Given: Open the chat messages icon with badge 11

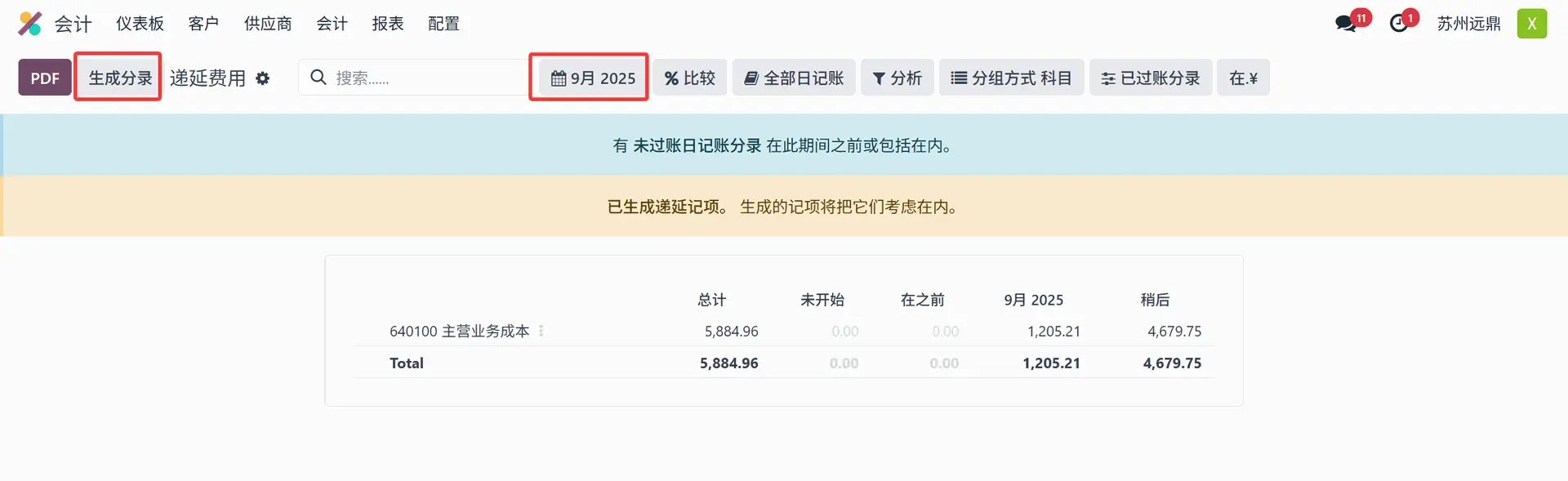Looking at the screenshot, I should point(1346,24).
